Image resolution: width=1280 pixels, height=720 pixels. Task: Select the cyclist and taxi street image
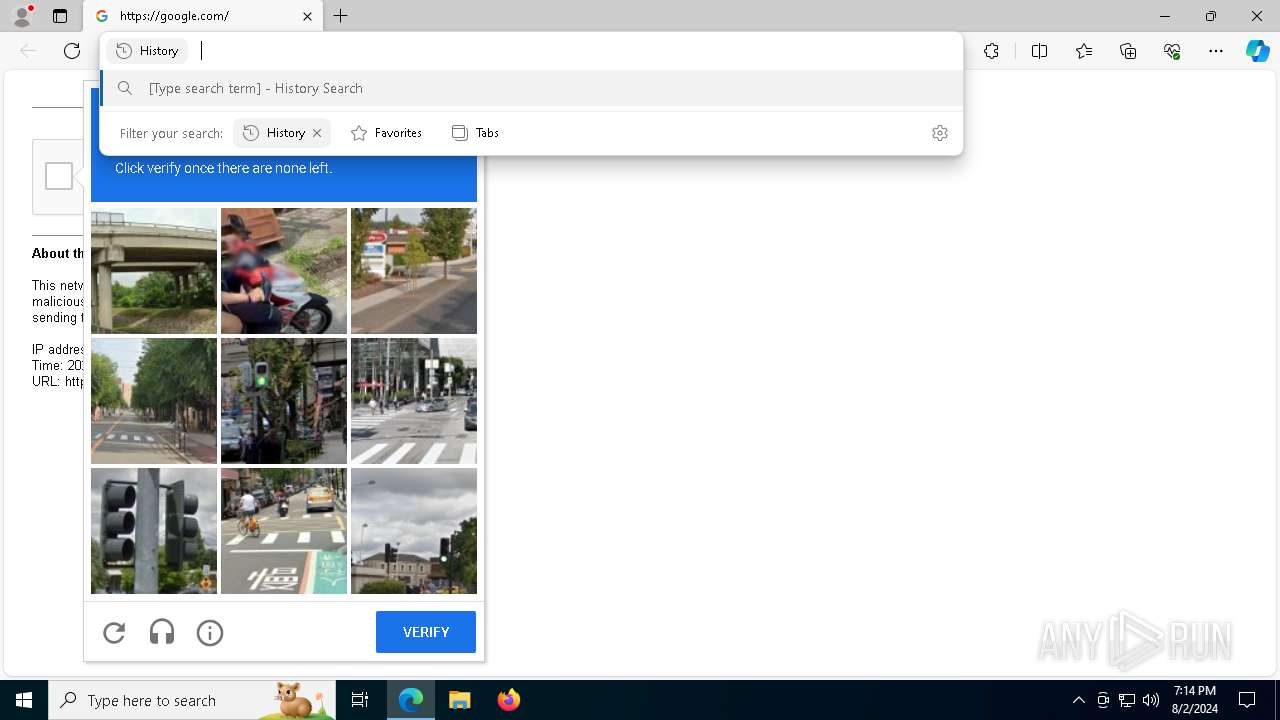tap(284, 531)
